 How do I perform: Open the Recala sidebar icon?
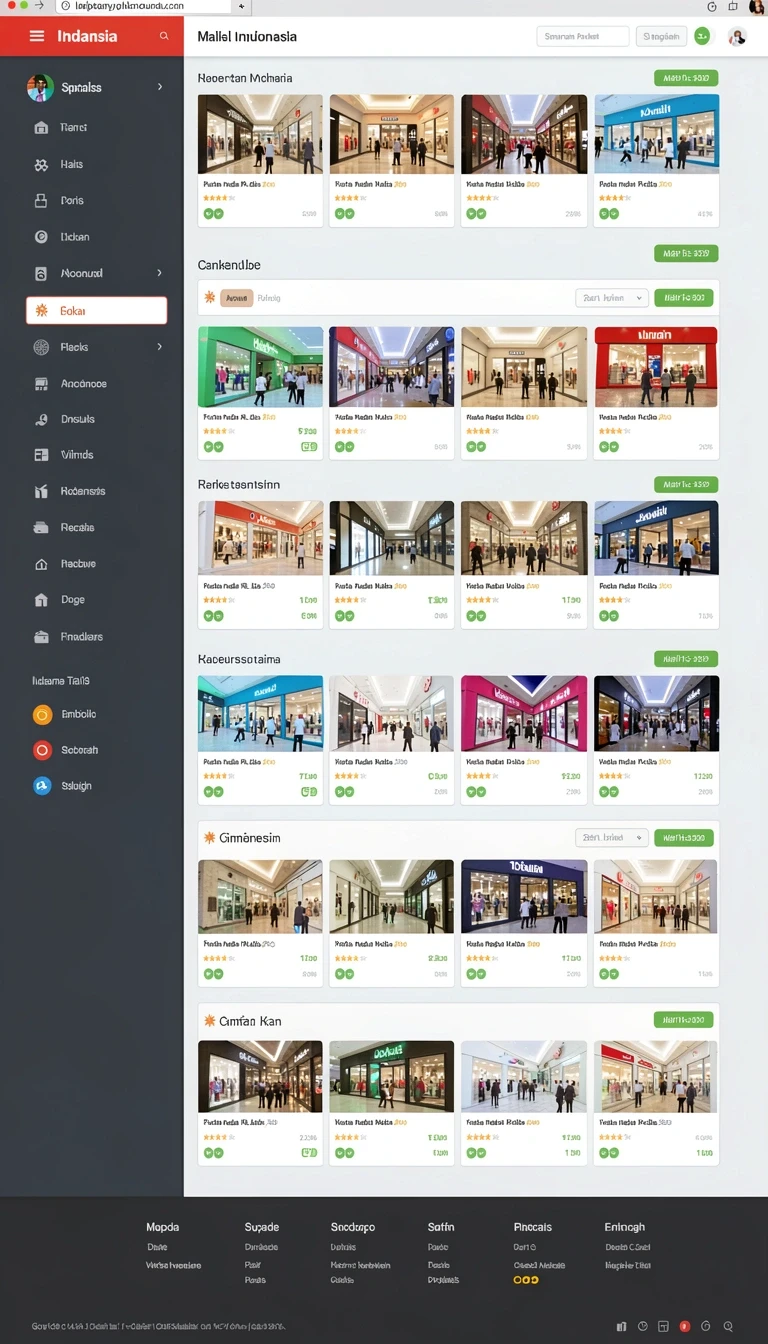coord(41,527)
